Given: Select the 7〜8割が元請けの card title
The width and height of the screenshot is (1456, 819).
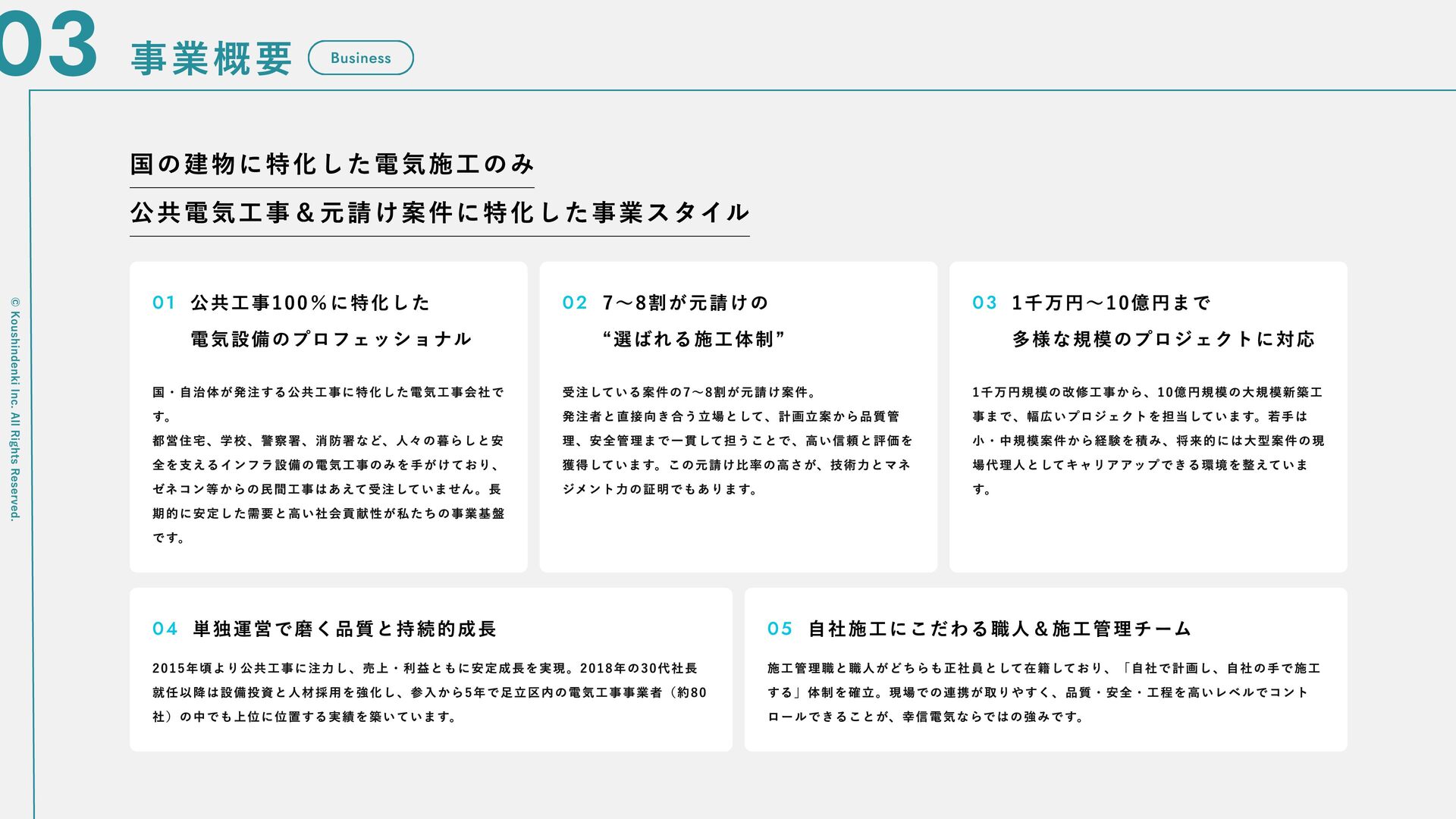Looking at the screenshot, I should click(686, 303).
